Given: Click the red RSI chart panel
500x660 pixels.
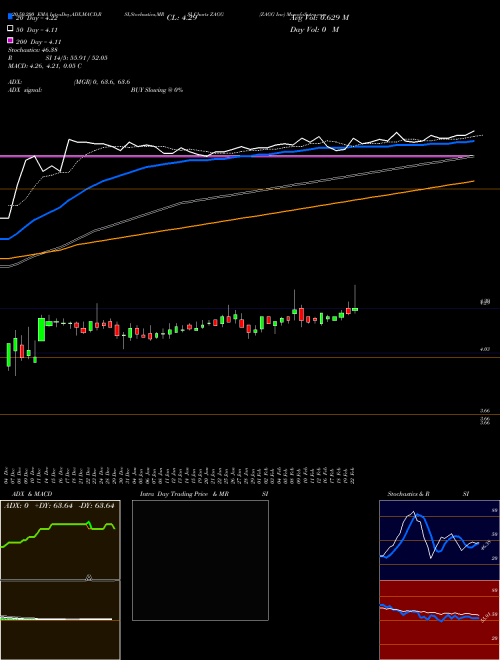Looking at the screenshot, I should tap(439, 620).
